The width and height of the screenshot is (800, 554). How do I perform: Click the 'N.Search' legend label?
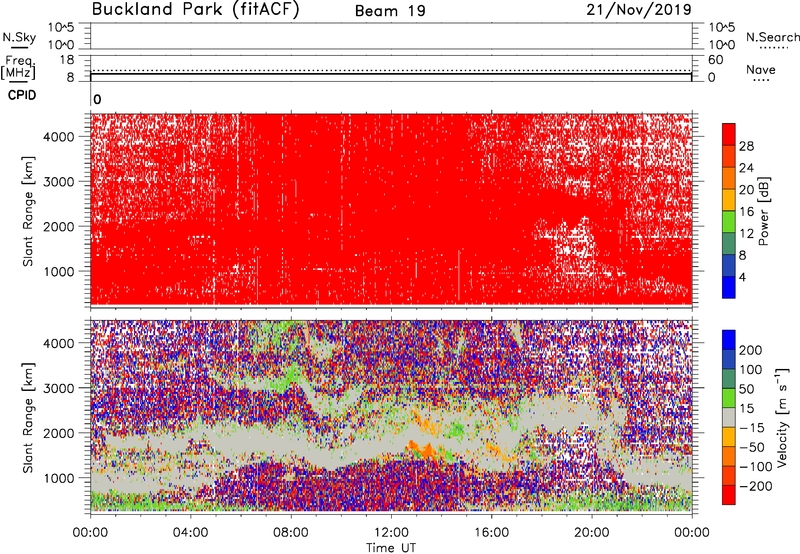click(x=772, y=37)
